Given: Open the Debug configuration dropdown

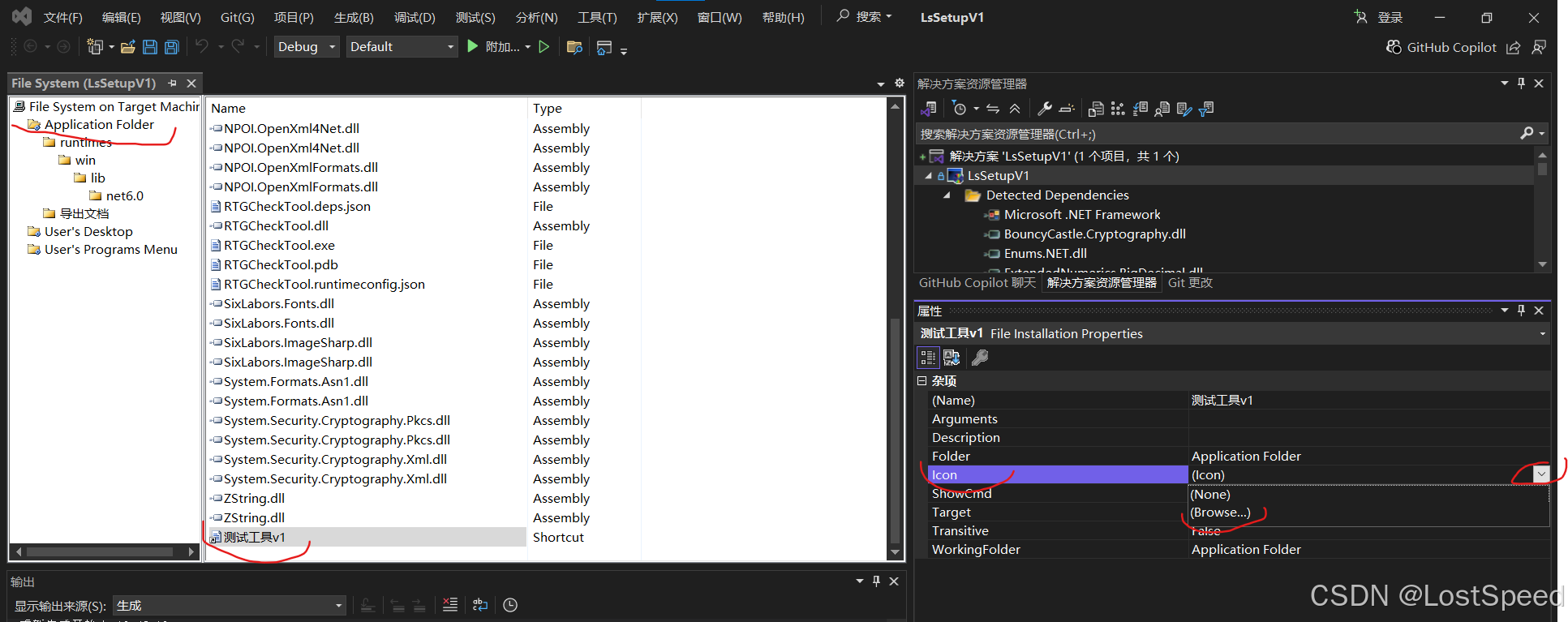Looking at the screenshot, I should pyautogui.click(x=332, y=47).
